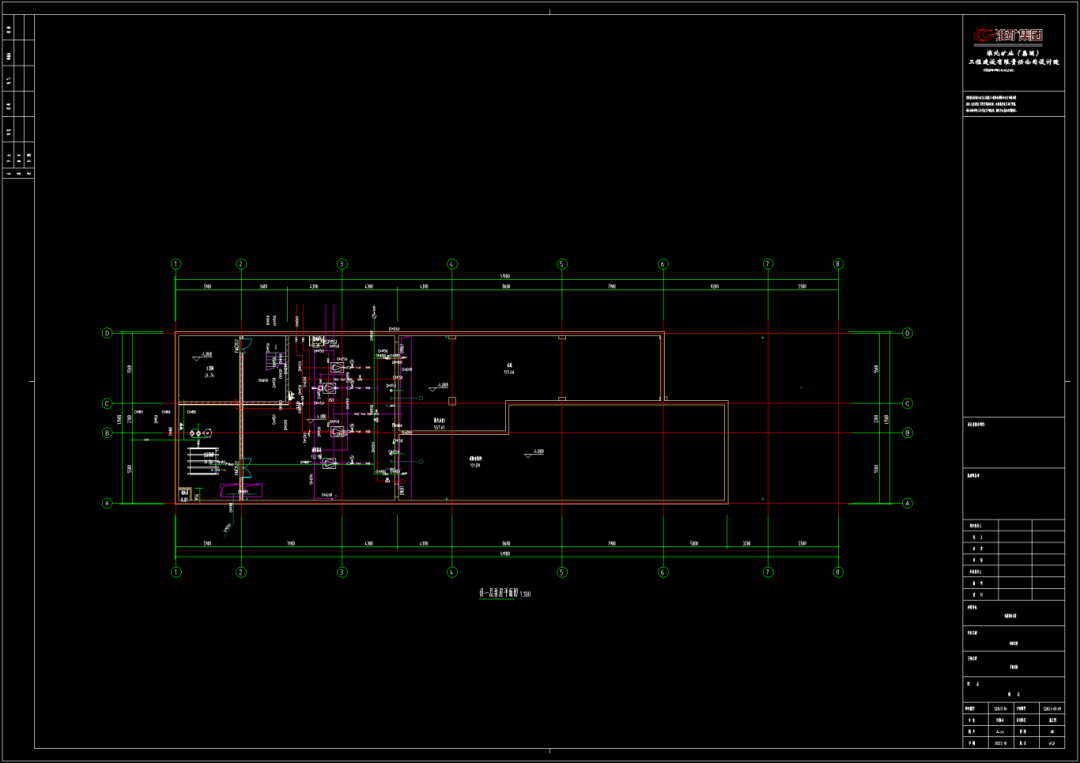The height and width of the screenshot is (763, 1080).
Task: Pick axis bubble 4 in the bottom row
Action: click(x=452, y=572)
